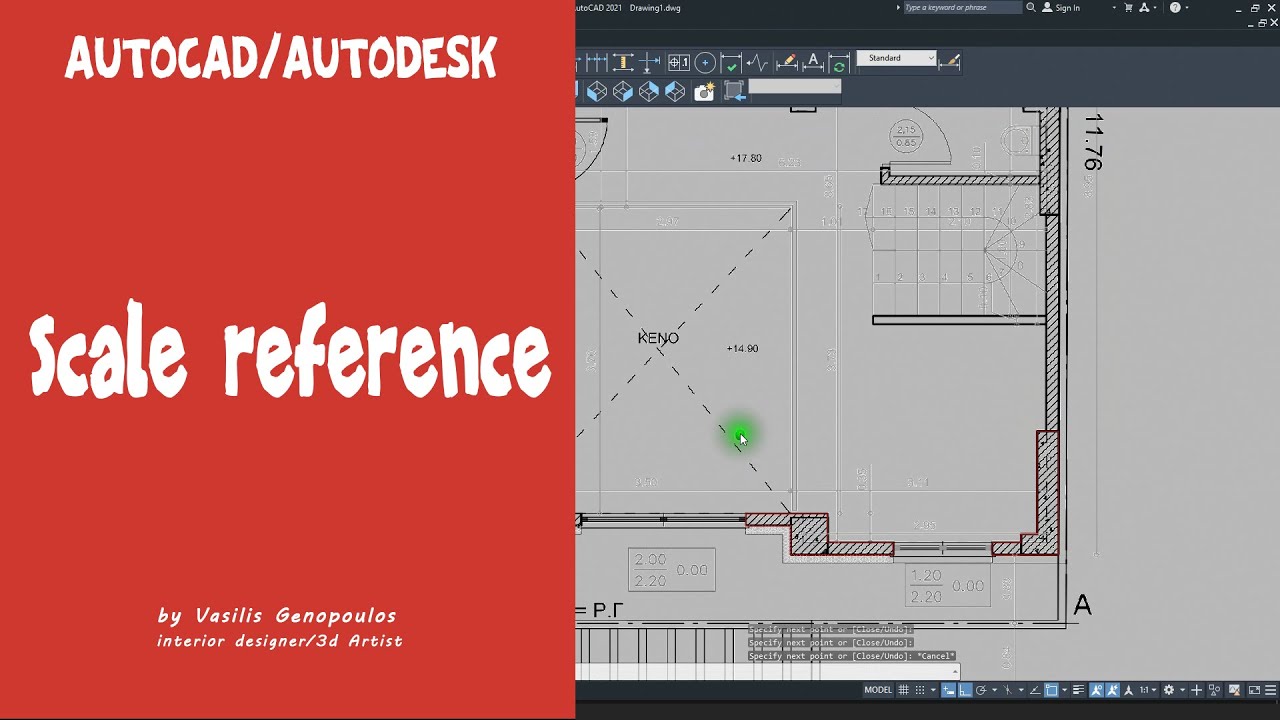The height and width of the screenshot is (720, 1280).
Task: Open the Help question mark icon
Action: click(x=1175, y=8)
